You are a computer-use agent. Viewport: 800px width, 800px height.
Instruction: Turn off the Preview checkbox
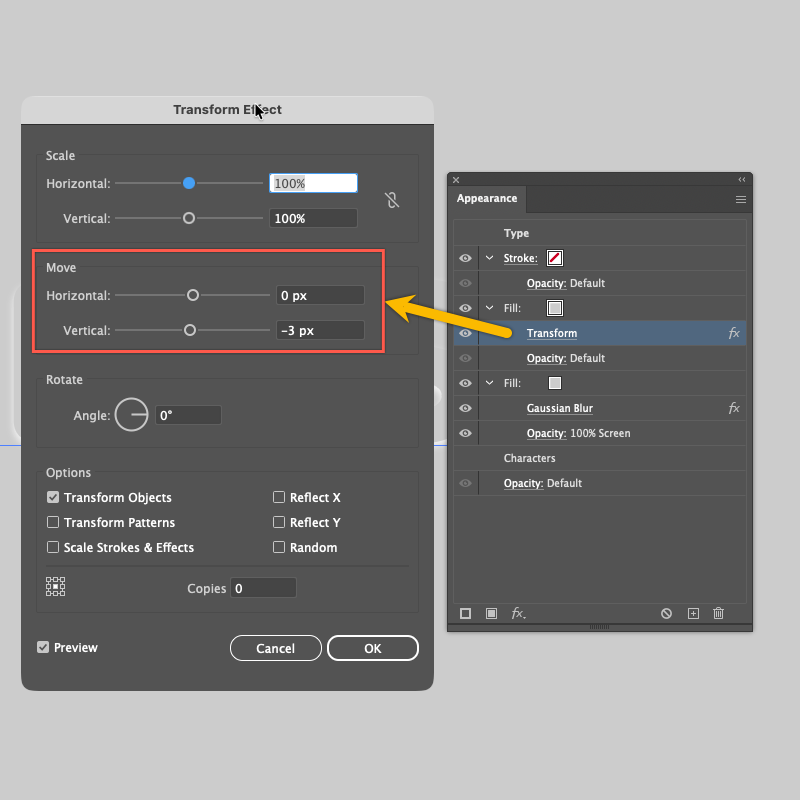[x=43, y=648]
